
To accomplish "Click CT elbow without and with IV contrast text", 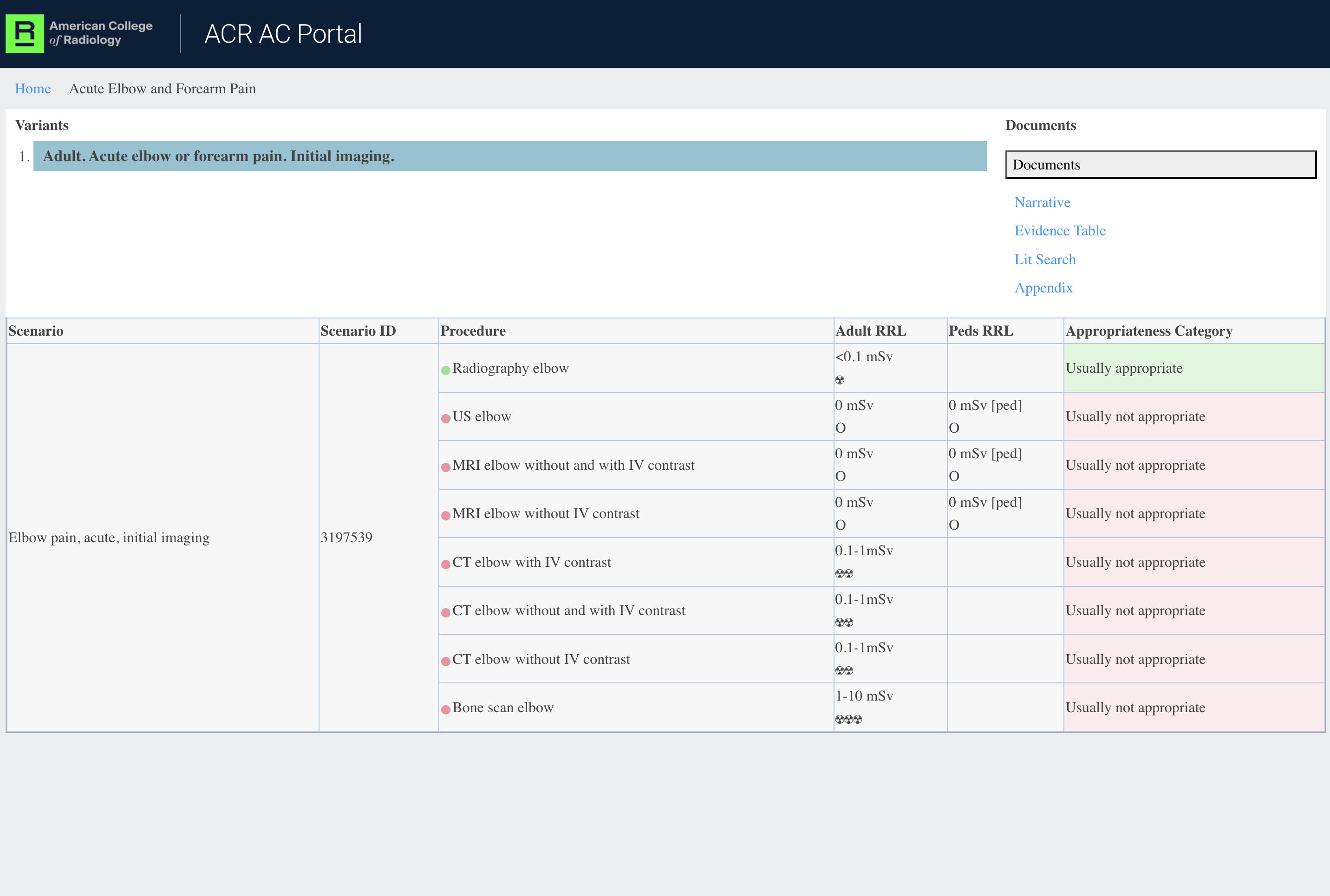I will [569, 610].
